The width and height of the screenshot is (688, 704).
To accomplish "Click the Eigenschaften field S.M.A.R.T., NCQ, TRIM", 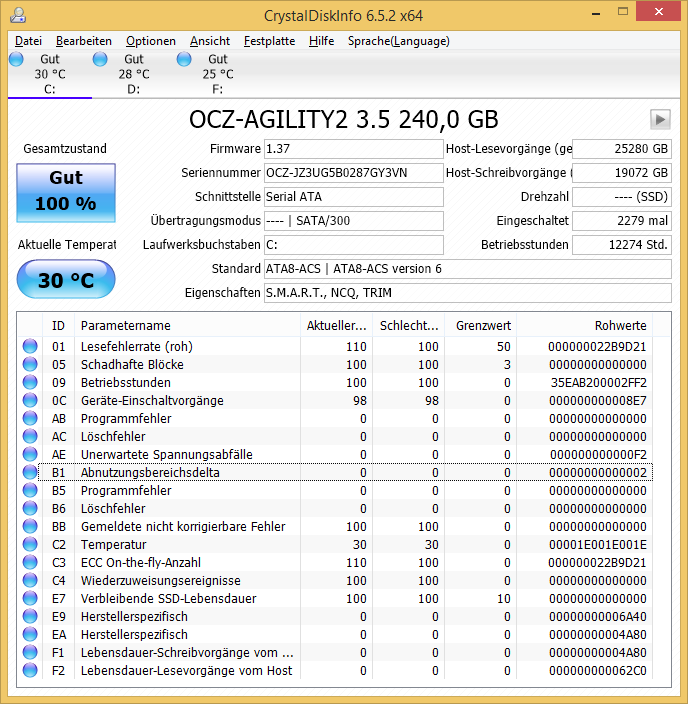I will point(467,293).
